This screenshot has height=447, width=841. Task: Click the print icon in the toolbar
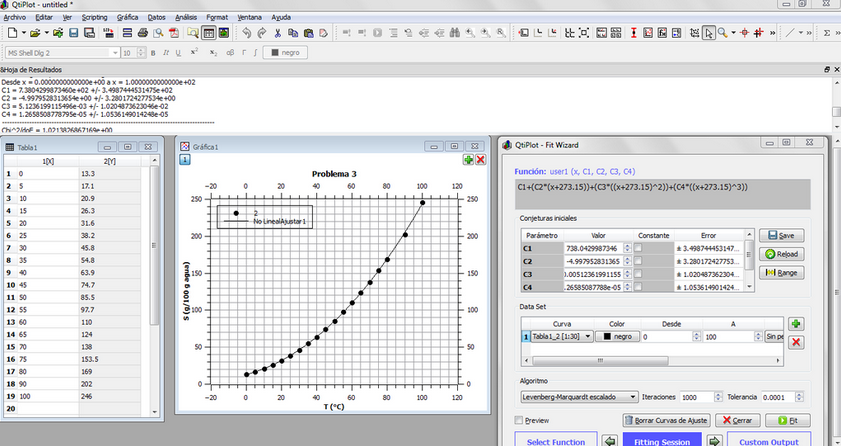pyautogui.click(x=143, y=33)
